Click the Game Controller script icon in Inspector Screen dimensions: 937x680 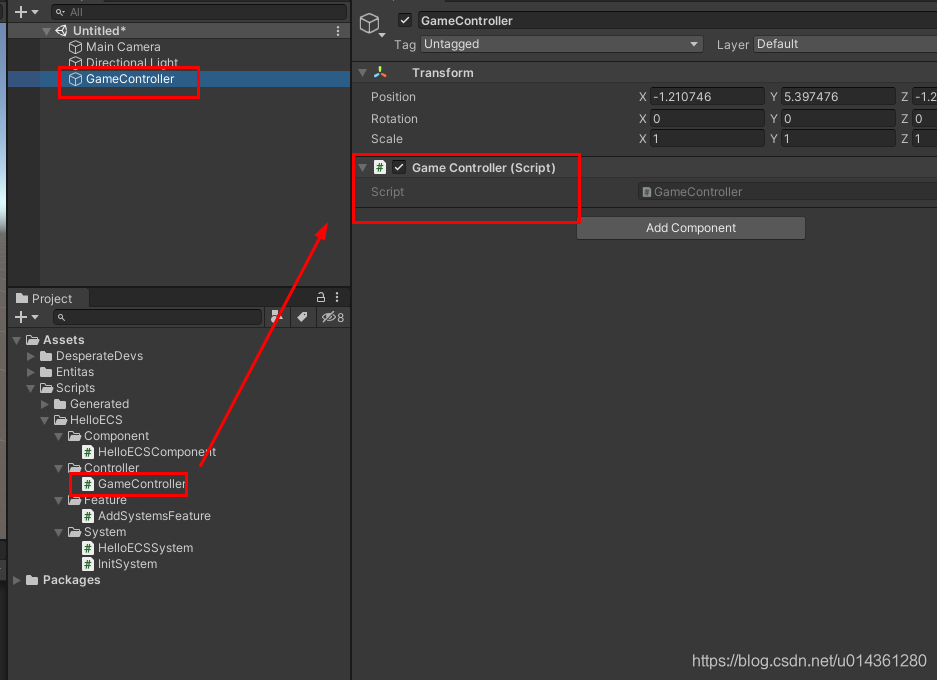381,167
